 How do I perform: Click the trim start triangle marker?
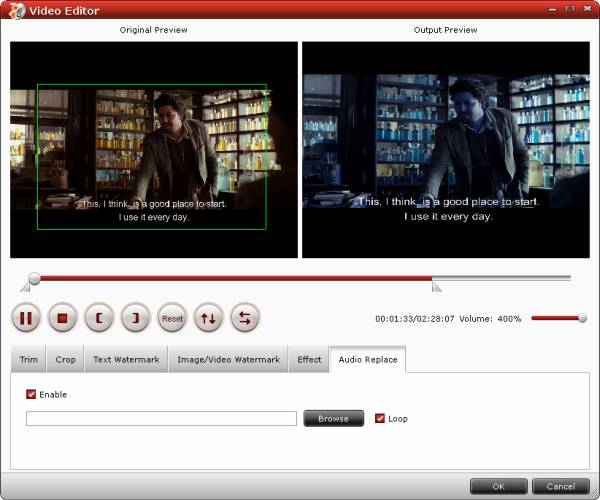tap(25, 287)
